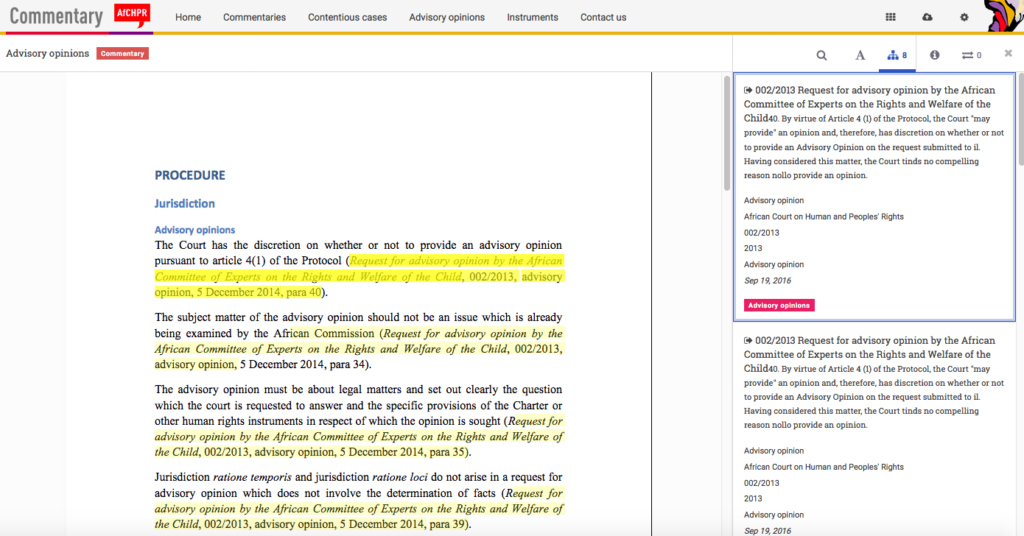Click the Advisory opinions page title
Viewport: 1024px width, 536px height.
coord(48,54)
